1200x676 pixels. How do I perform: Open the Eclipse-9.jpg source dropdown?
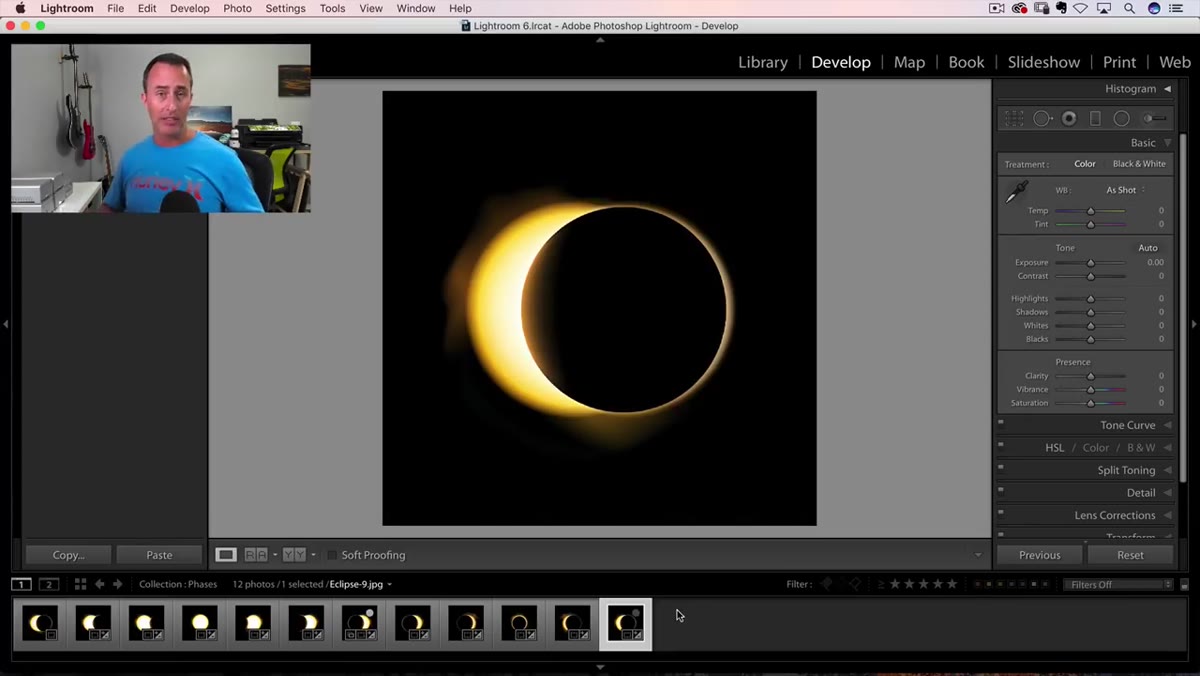tap(361, 584)
